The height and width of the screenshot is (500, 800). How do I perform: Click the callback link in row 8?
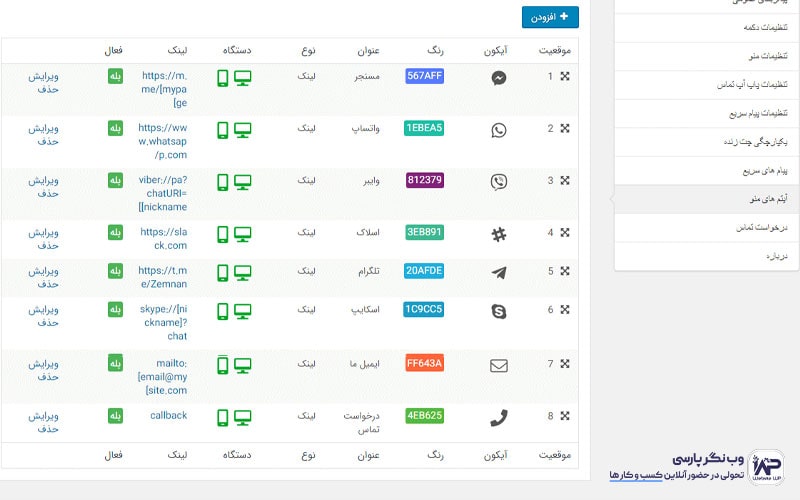(x=168, y=415)
